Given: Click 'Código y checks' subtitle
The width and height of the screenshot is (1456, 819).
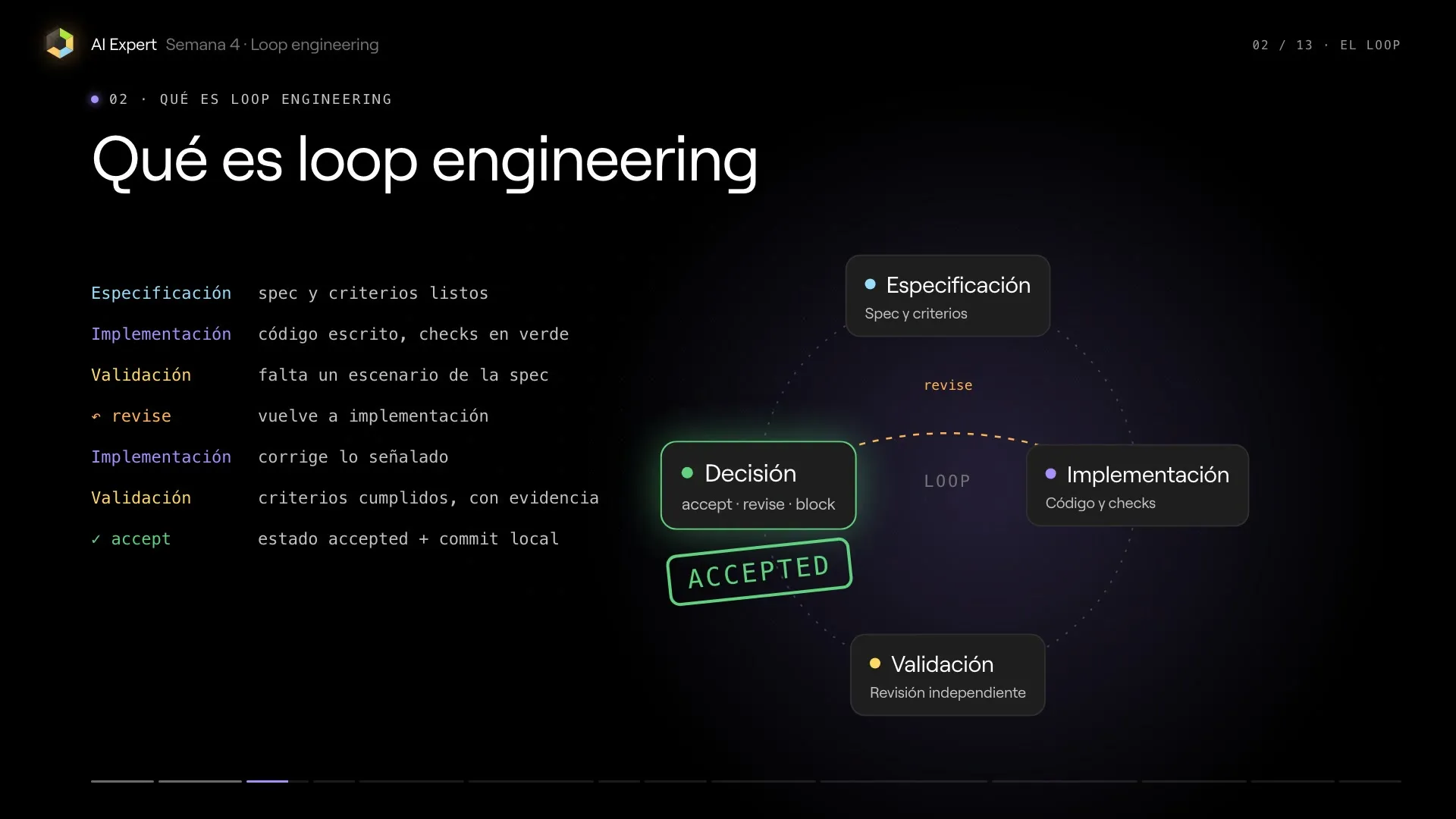Looking at the screenshot, I should [x=1100, y=503].
